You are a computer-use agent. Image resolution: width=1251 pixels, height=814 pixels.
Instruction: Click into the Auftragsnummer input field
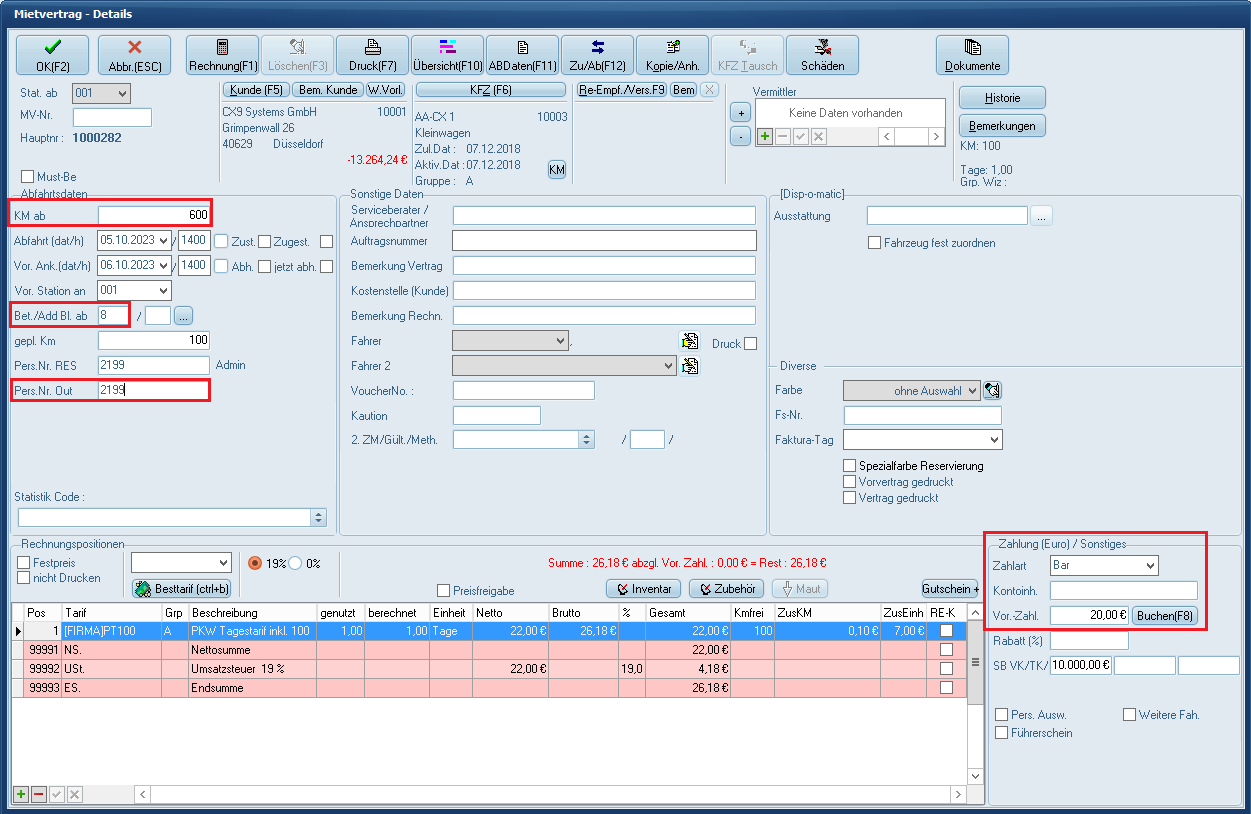604,240
